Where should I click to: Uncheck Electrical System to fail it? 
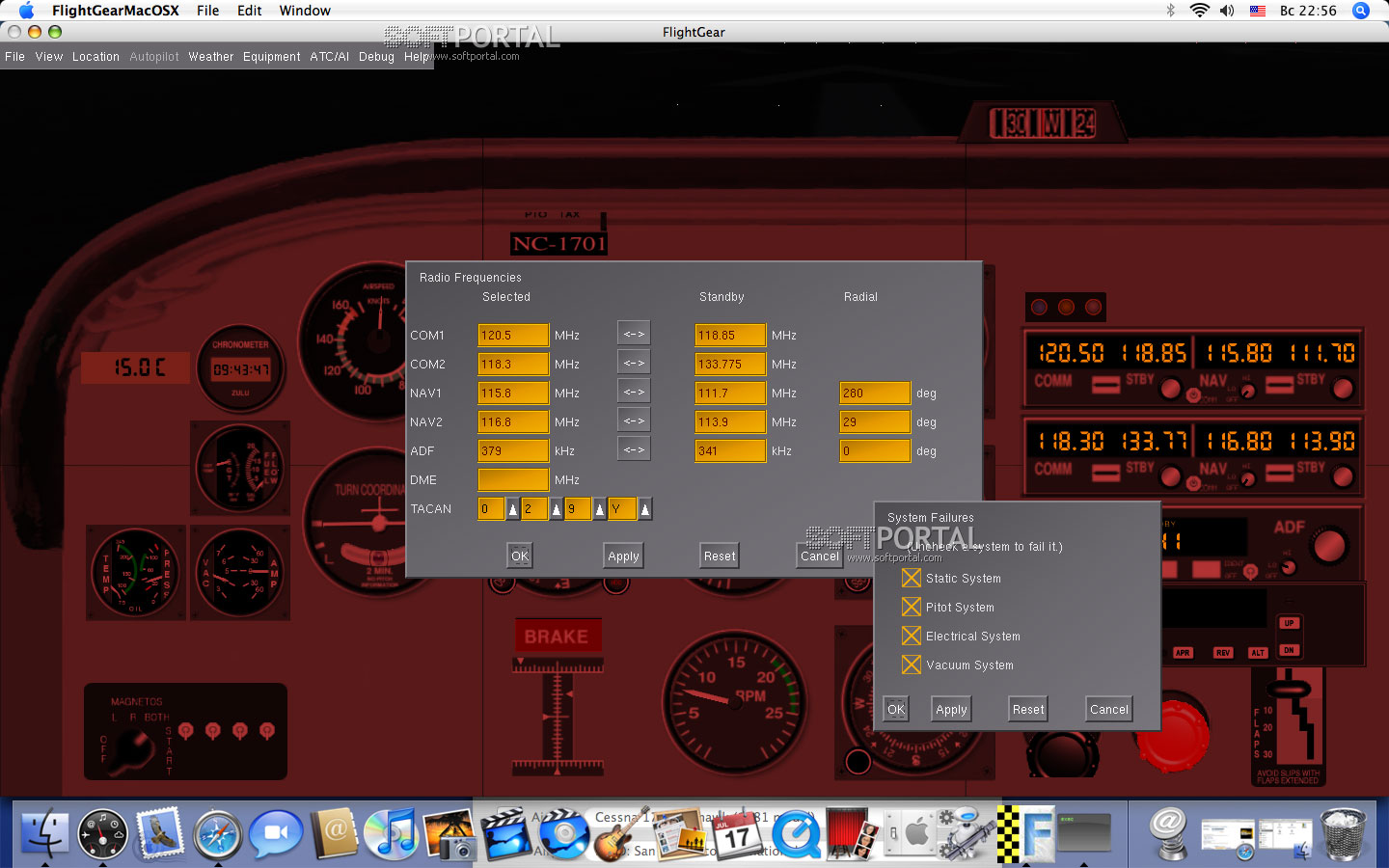[x=912, y=636]
